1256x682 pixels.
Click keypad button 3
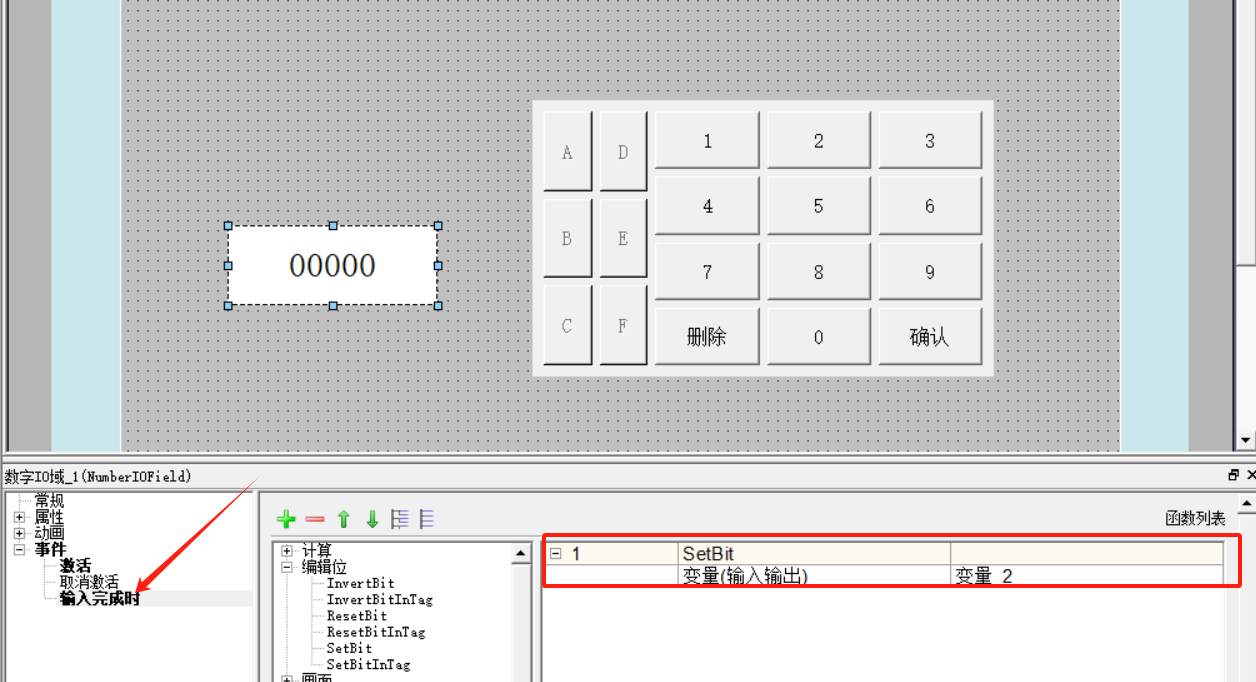929,140
